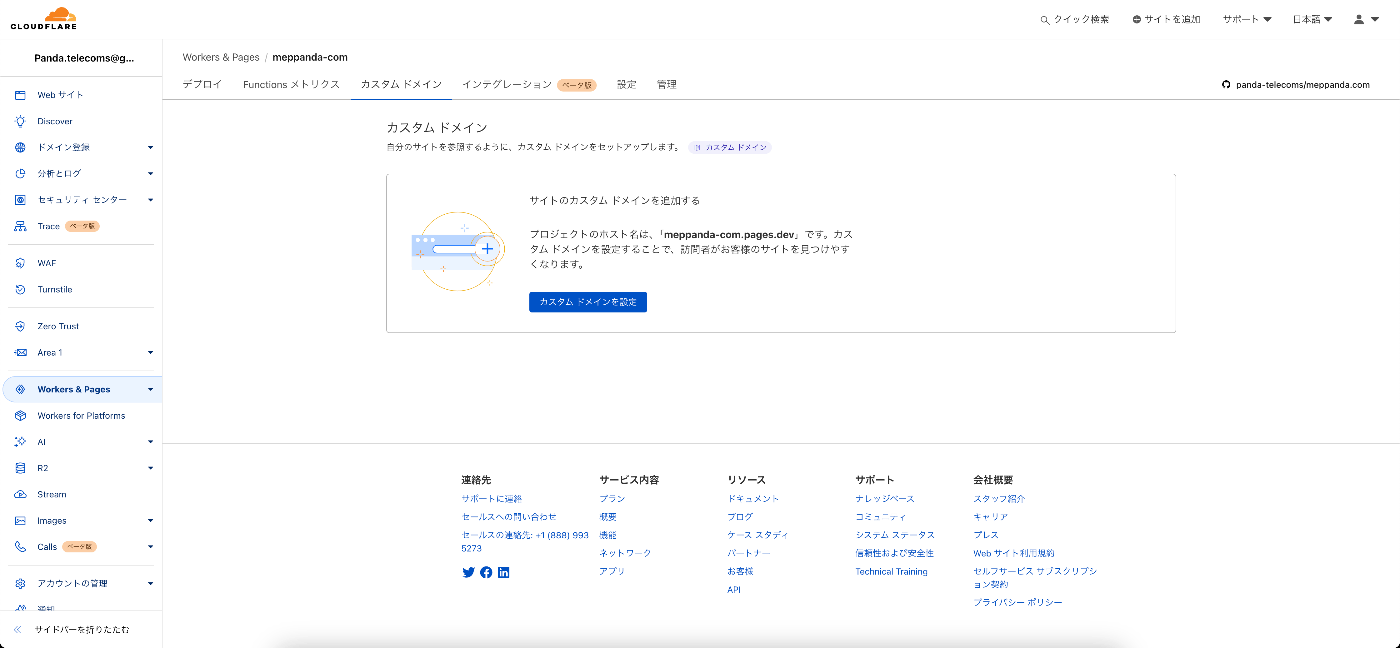1400x648 pixels.
Task: Click Workers & Pages breadcrumb link
Action: point(221,58)
